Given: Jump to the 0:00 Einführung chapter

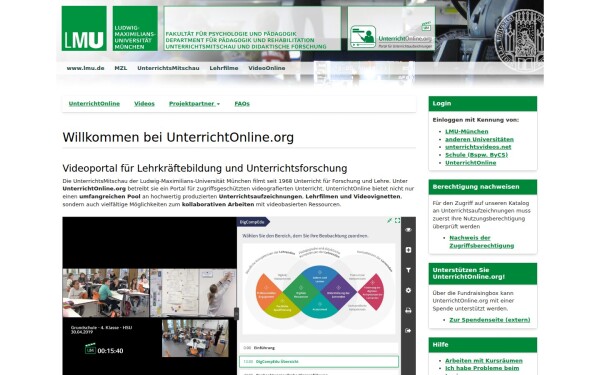Looking at the screenshot, I should [319, 348].
